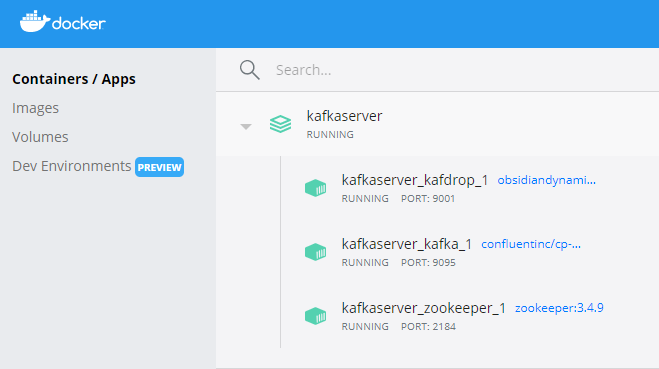Screen dimensions: 659x369
Task: Open the Containers / Apps section
Action: [x=74, y=79]
